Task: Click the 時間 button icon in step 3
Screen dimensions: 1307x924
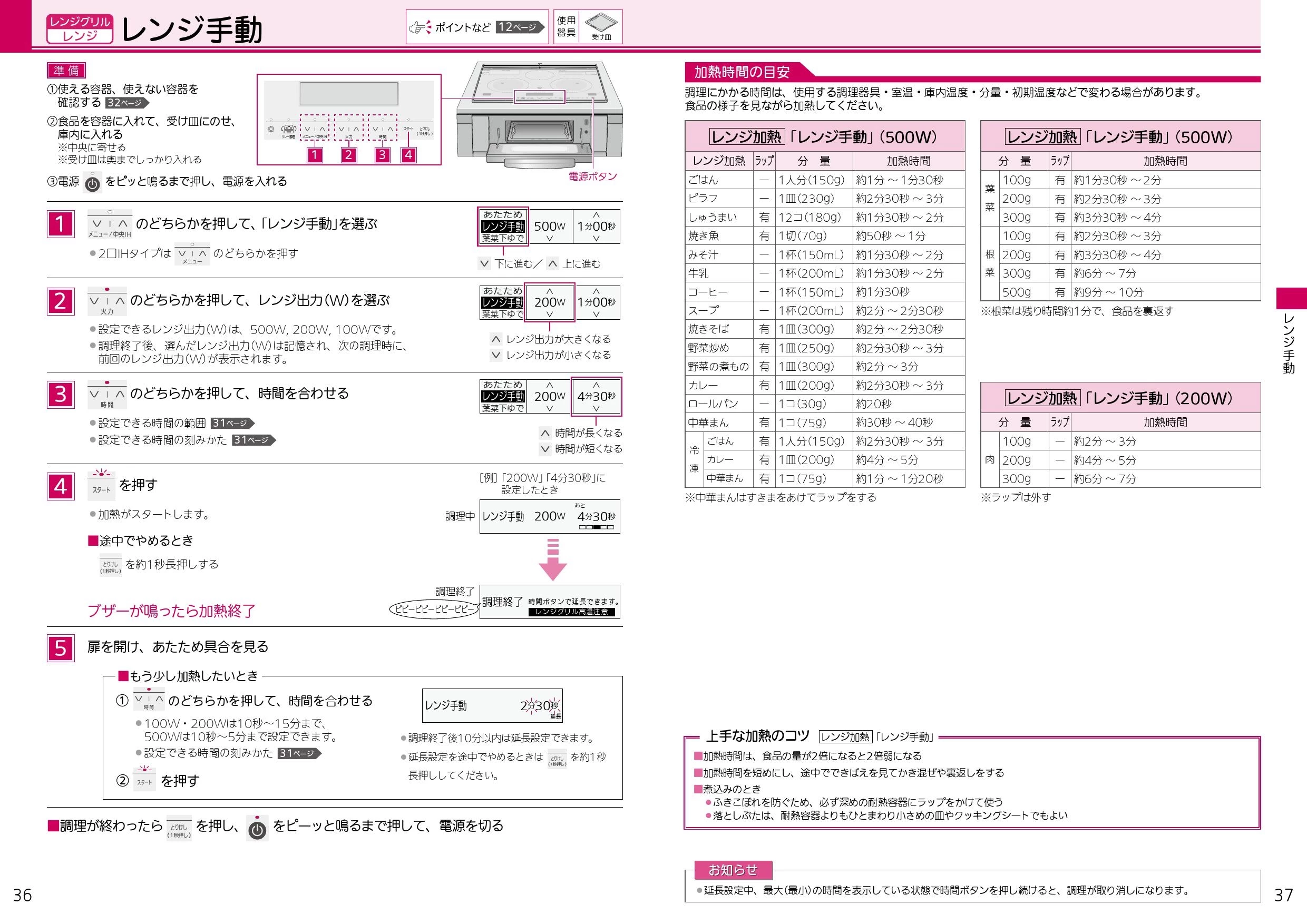Action: (x=107, y=395)
